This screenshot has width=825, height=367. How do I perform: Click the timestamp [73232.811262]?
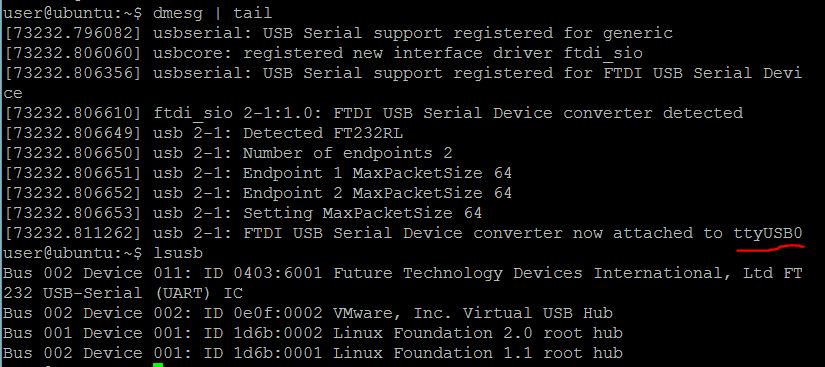[73, 233]
